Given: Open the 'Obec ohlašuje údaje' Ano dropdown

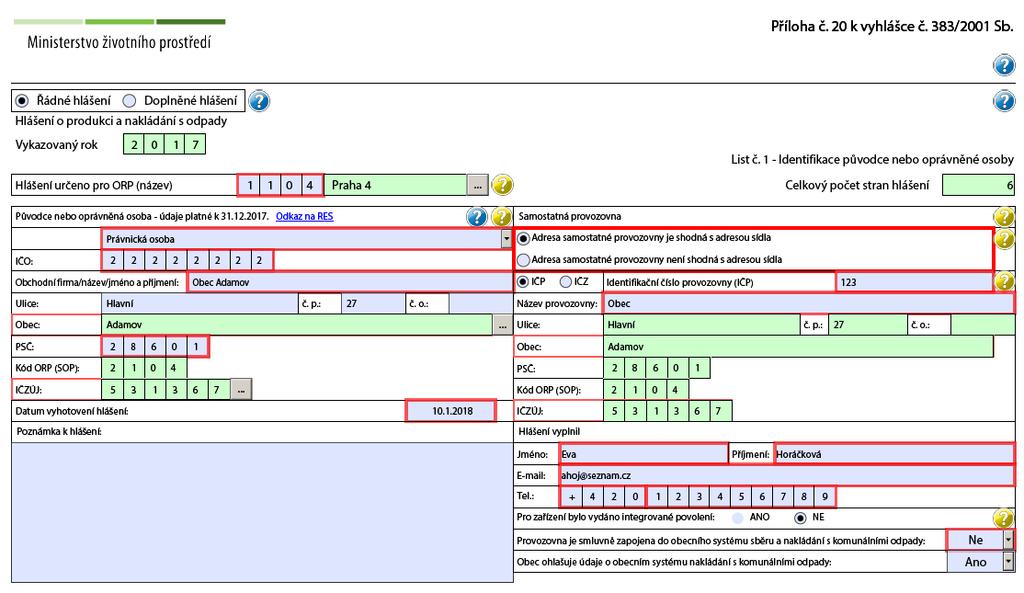Looking at the screenshot, I should click(1008, 562).
